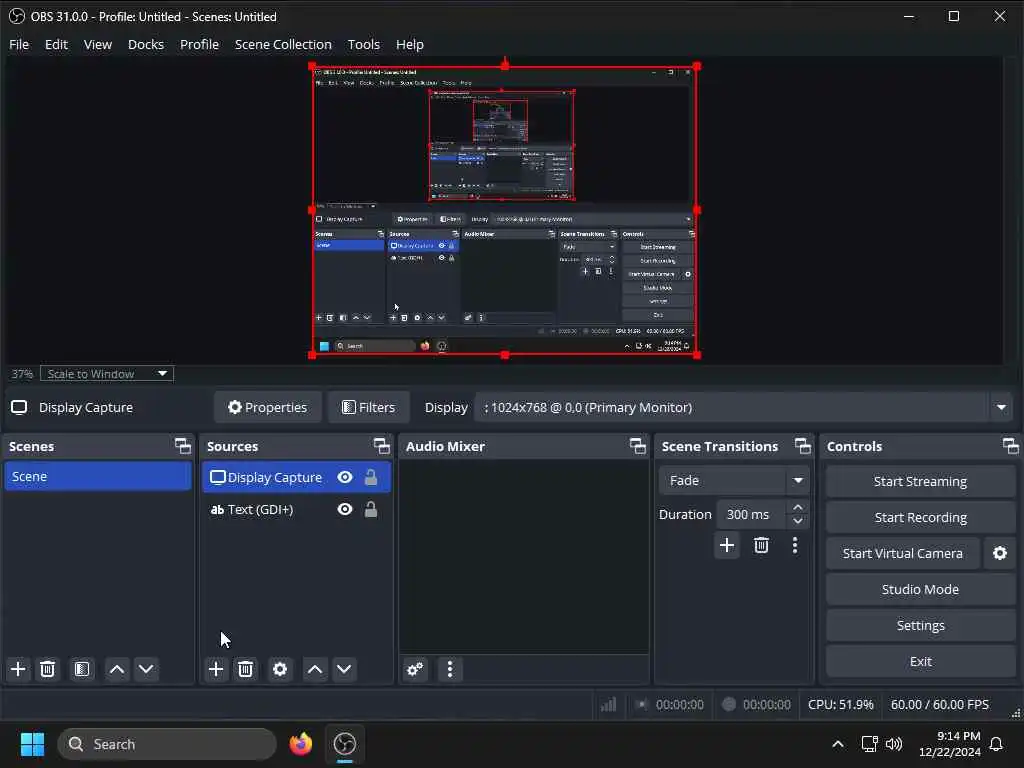Toggle visibility of Display Capture source
This screenshot has height=768, width=1024.
click(x=345, y=477)
